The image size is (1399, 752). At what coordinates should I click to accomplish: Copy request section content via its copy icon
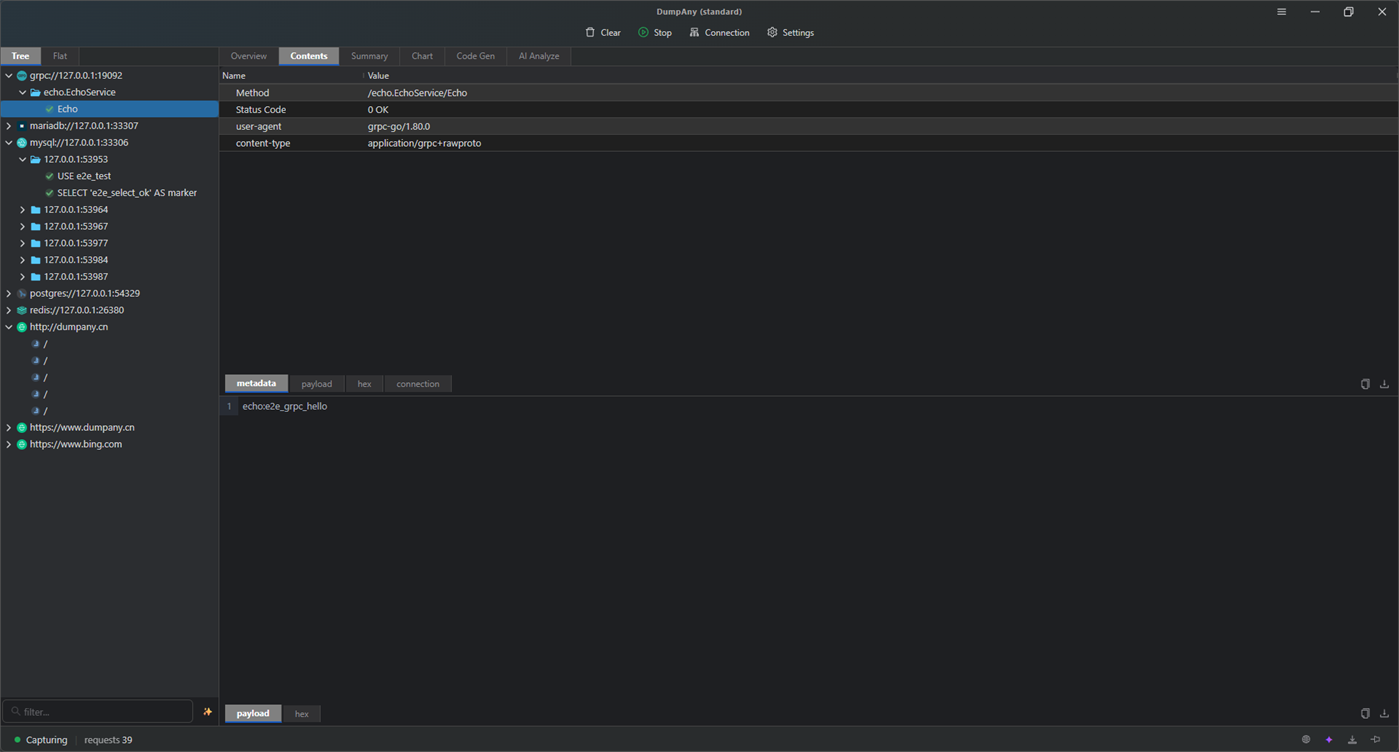[1365, 384]
